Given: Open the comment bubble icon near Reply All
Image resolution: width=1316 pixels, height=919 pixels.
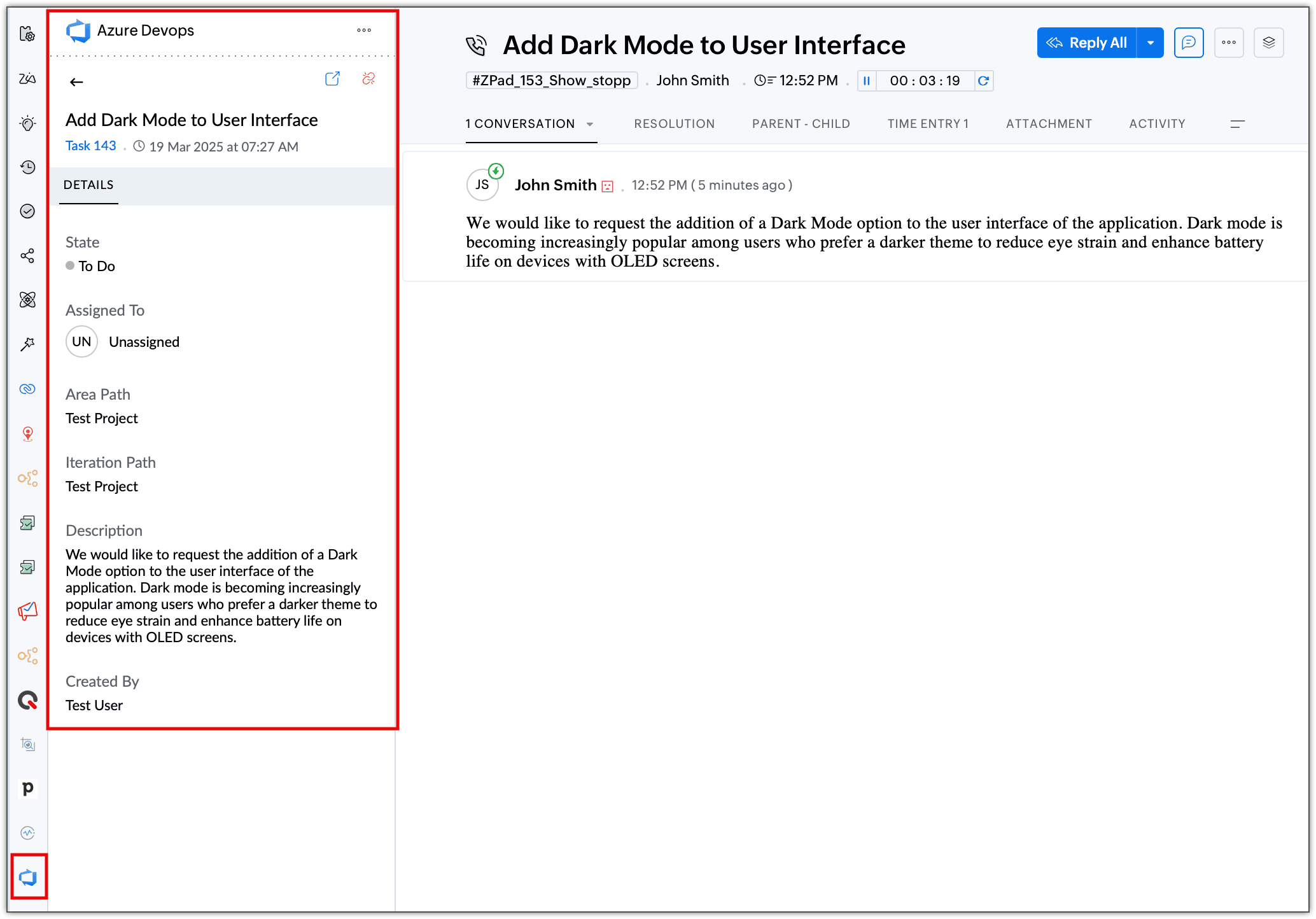Looking at the screenshot, I should coord(1188,43).
